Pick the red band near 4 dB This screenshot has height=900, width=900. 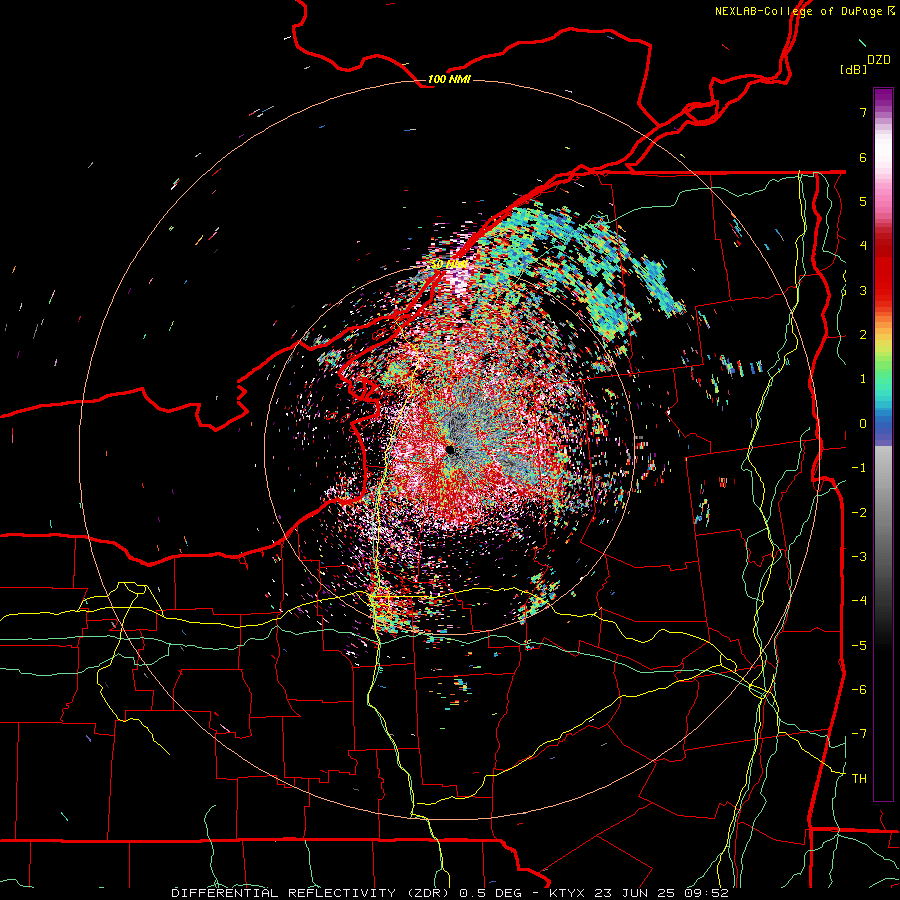coord(883,246)
